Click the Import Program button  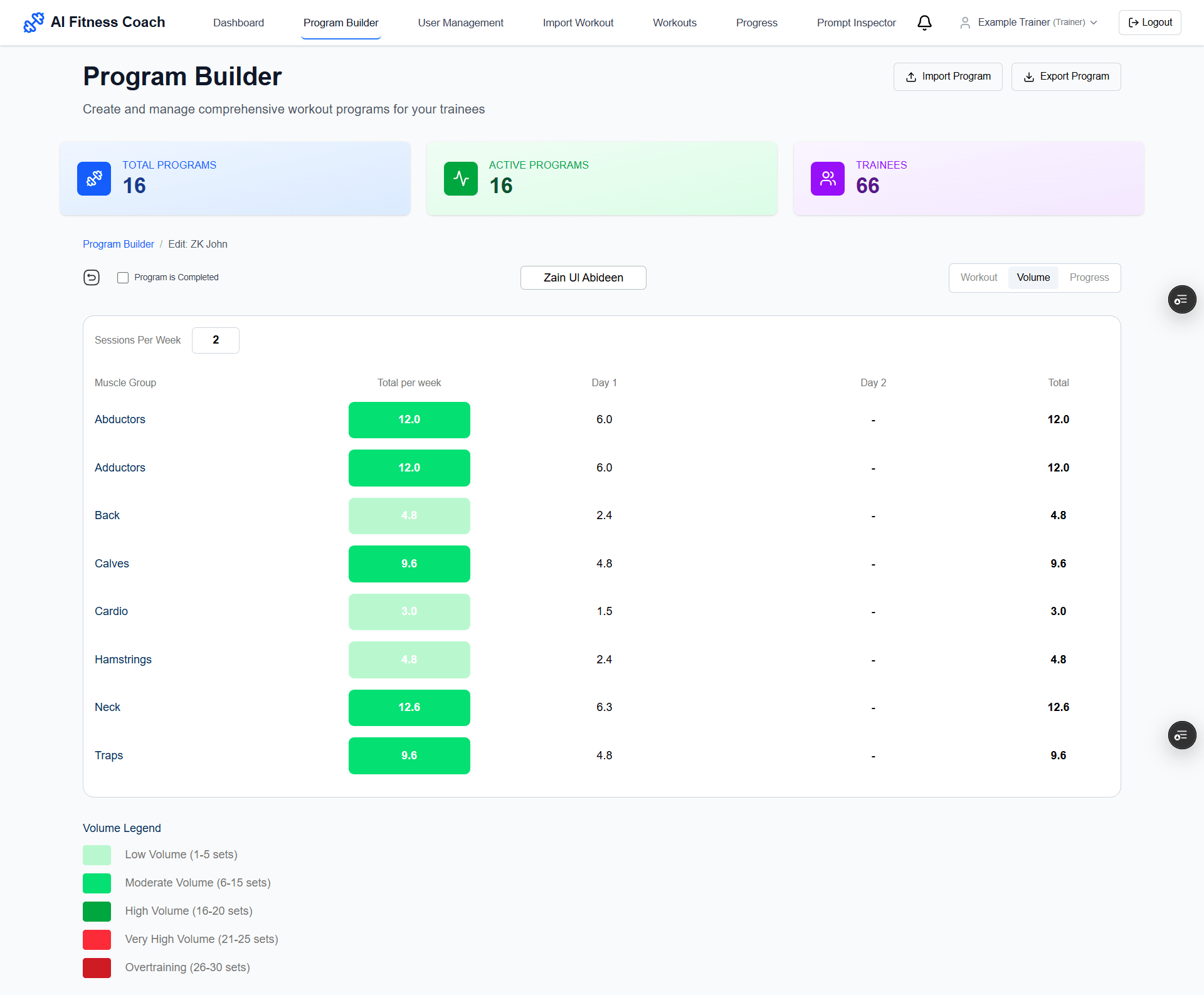click(x=948, y=76)
